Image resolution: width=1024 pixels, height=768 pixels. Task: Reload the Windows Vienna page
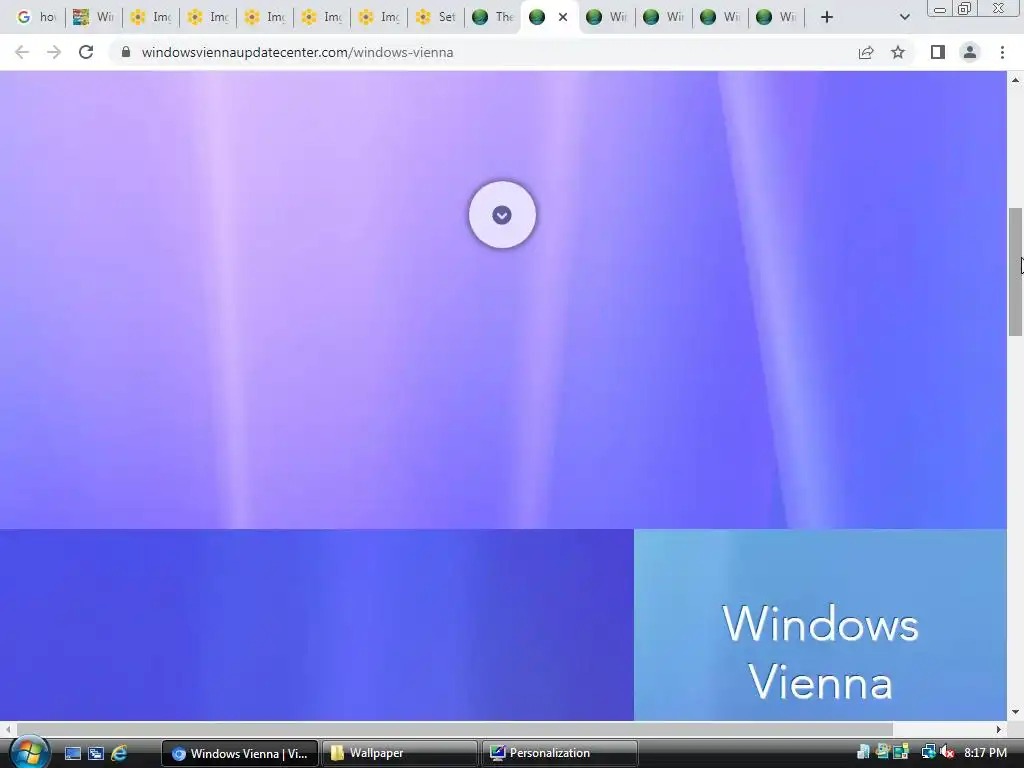pos(86,52)
